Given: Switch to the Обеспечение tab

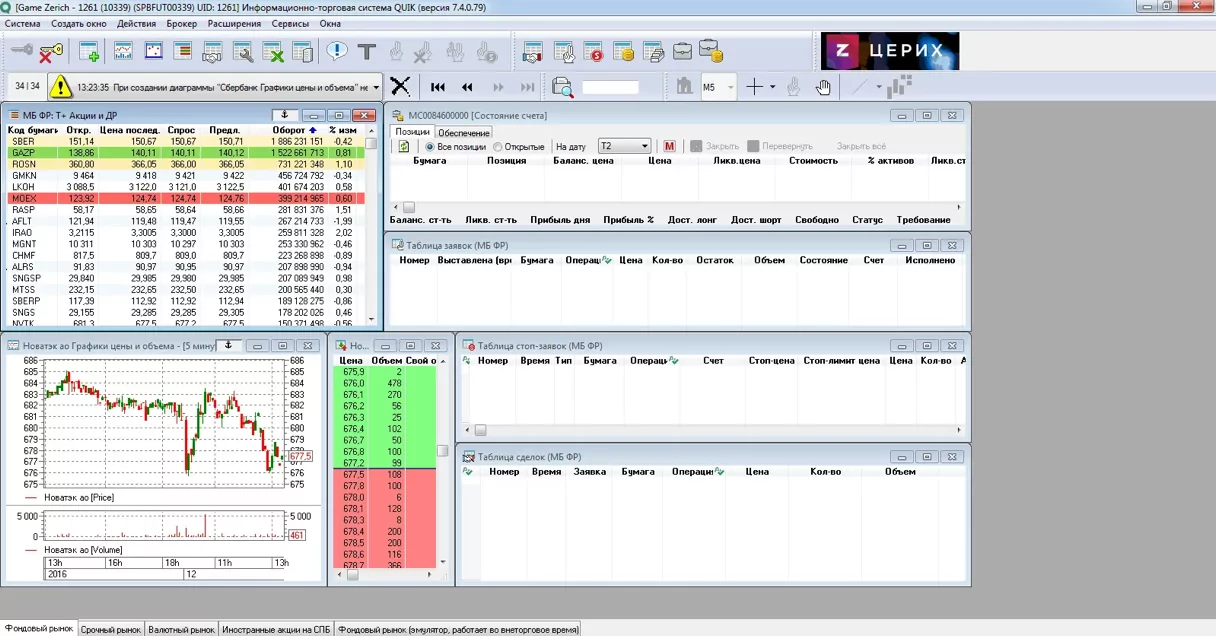Looking at the screenshot, I should coord(464,132).
